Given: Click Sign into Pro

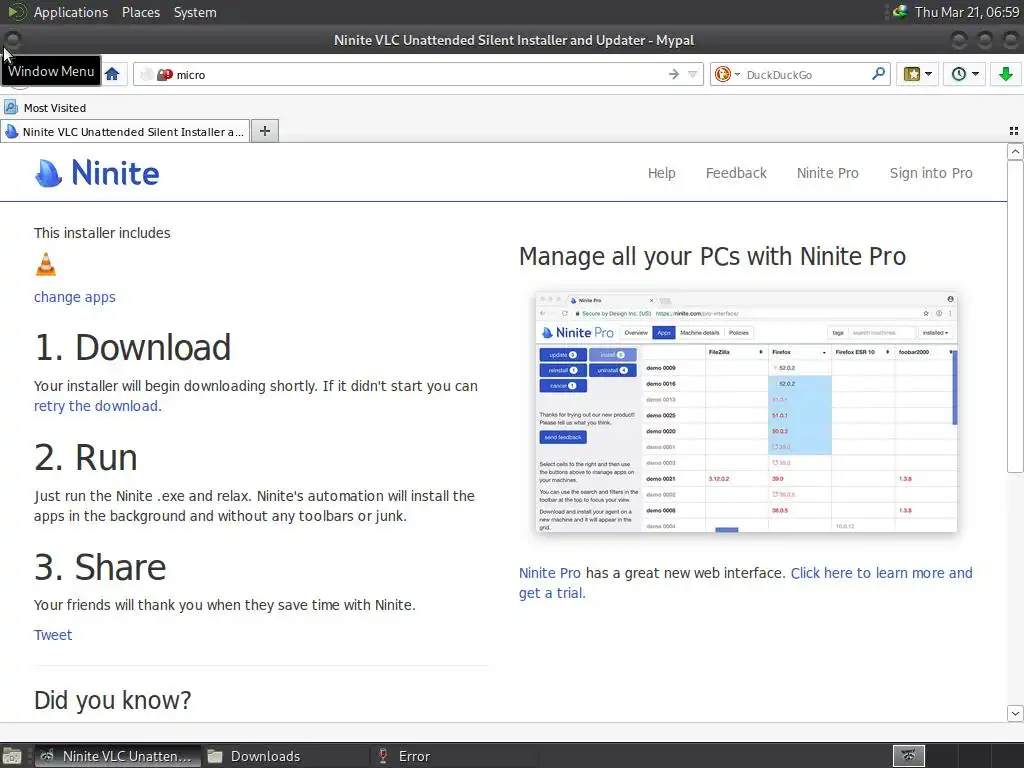Looking at the screenshot, I should 931,173.
